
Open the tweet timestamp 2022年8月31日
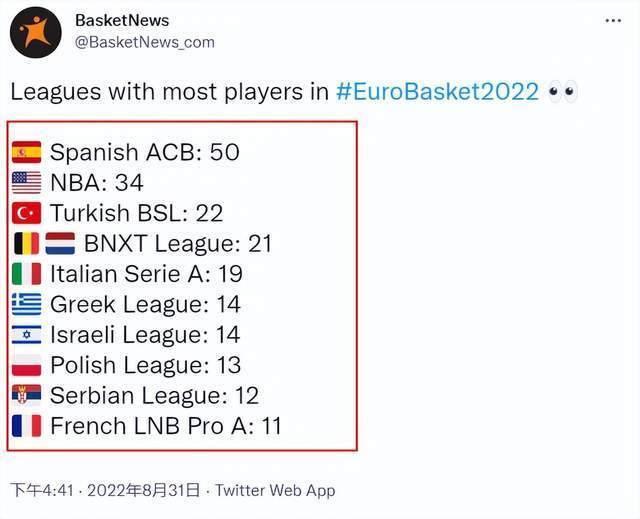pos(143,490)
